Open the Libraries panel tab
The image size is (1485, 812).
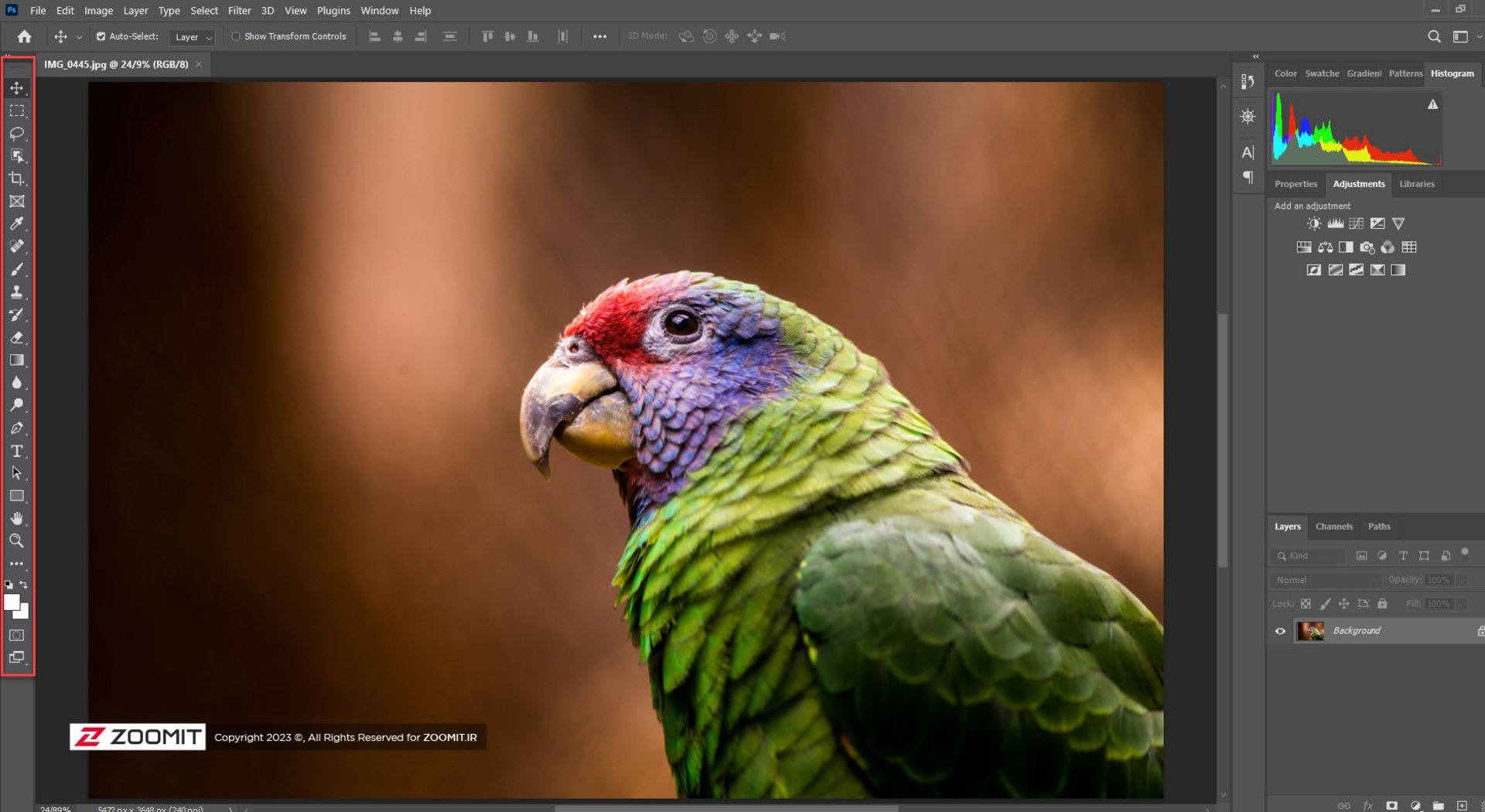click(x=1416, y=184)
